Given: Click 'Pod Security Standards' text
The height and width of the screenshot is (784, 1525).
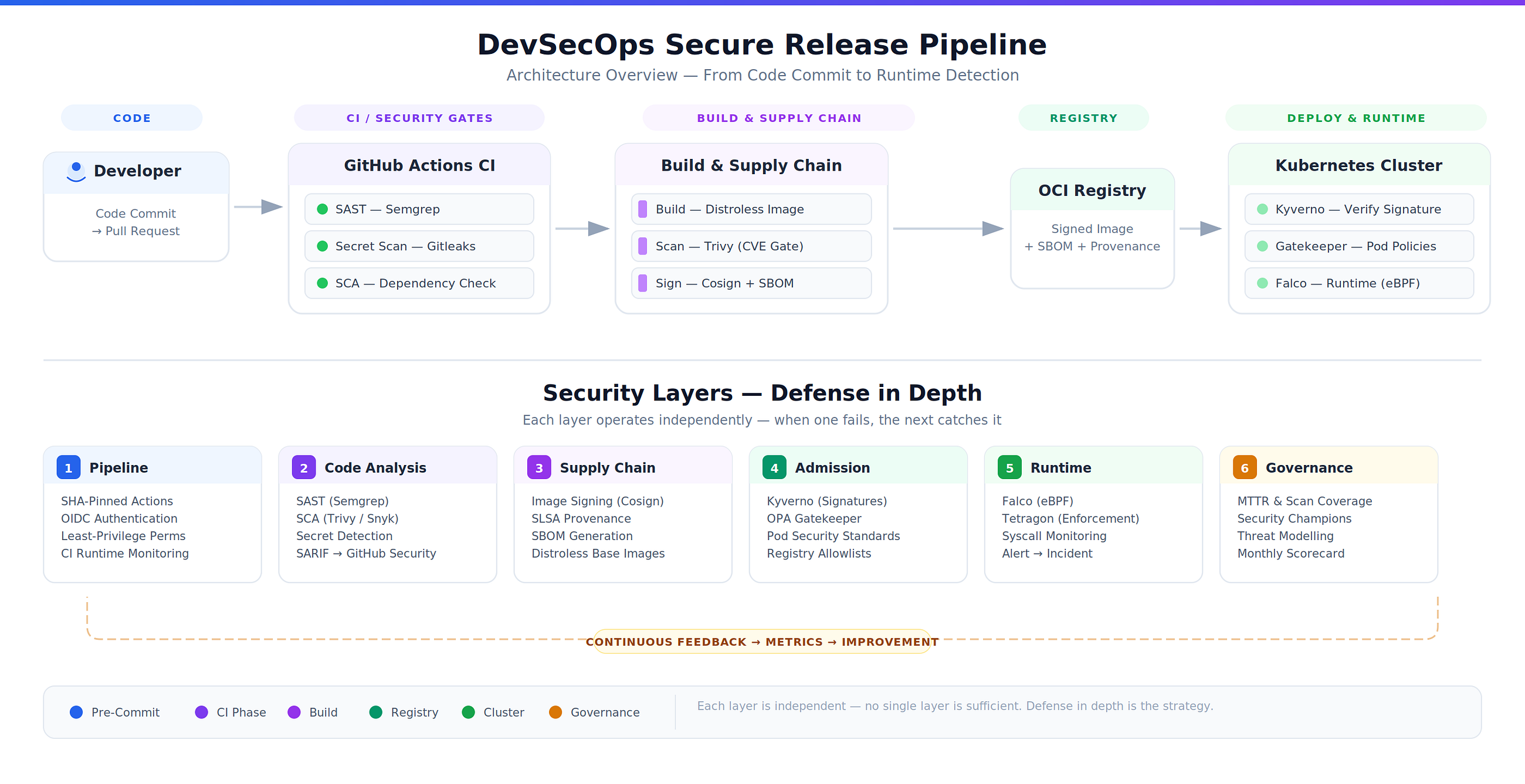Looking at the screenshot, I should tap(833, 536).
